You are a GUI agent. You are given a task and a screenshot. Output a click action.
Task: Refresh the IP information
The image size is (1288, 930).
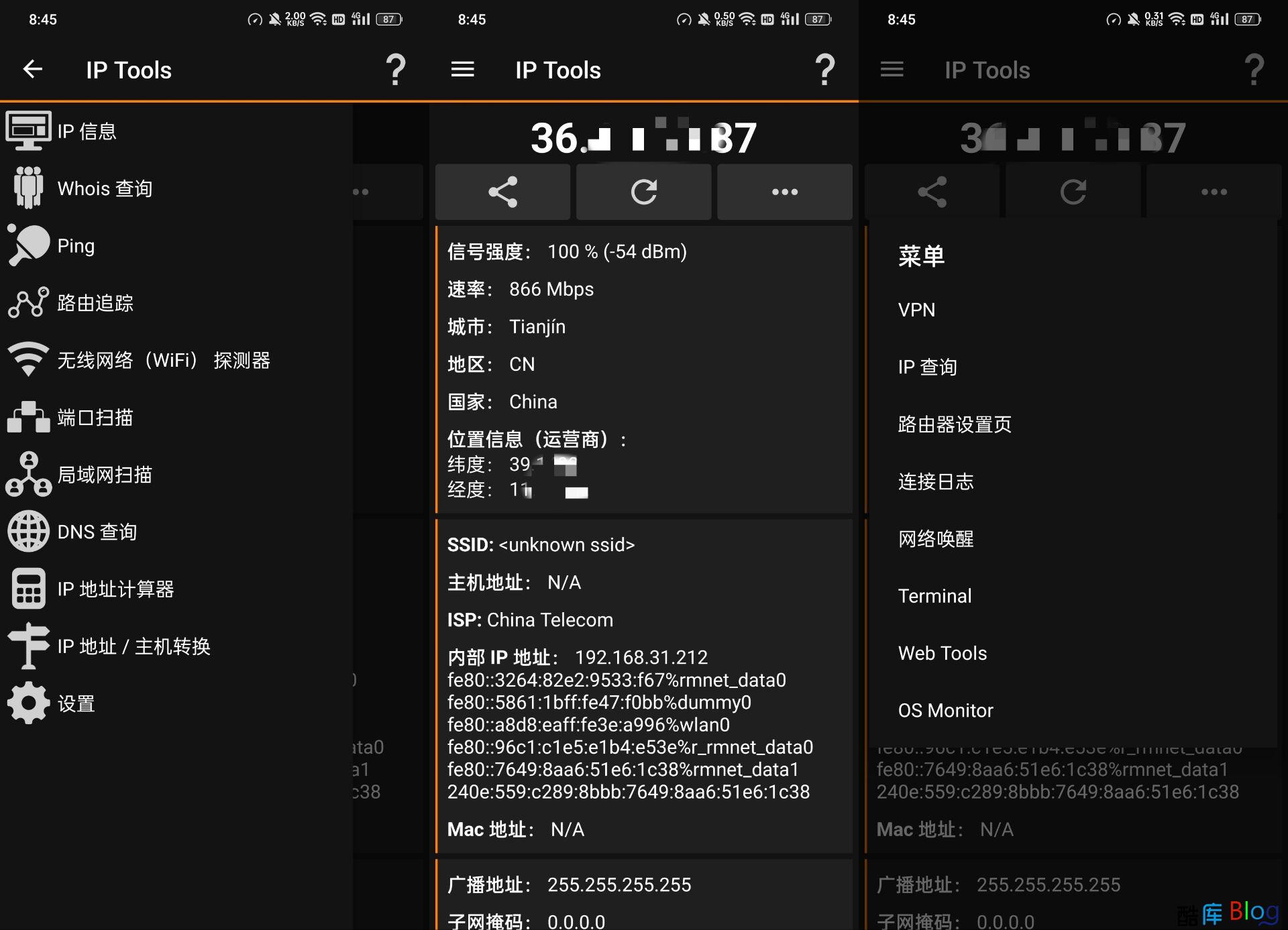pos(643,192)
